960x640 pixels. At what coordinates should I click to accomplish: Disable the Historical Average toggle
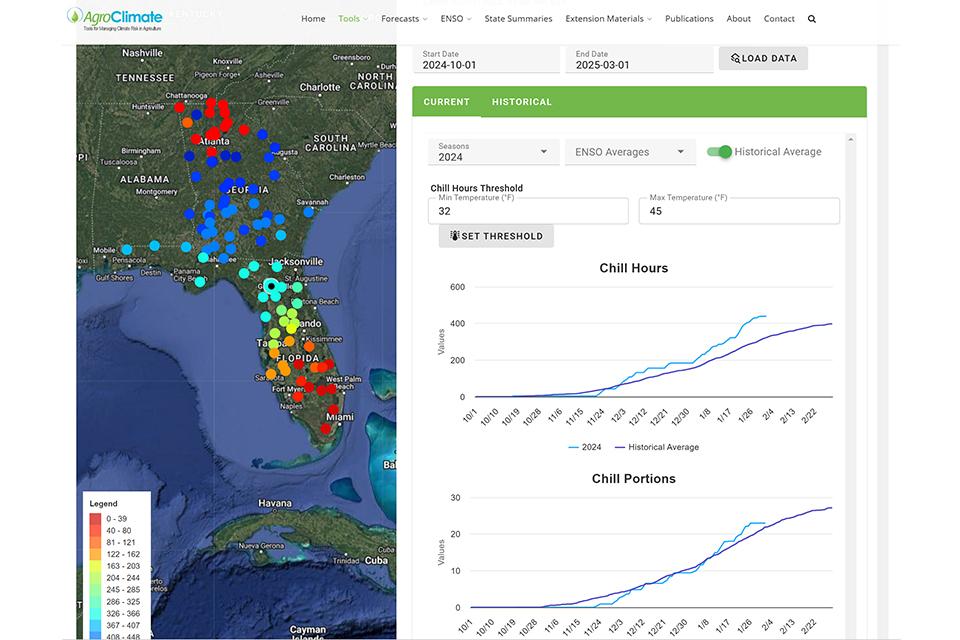(x=721, y=151)
